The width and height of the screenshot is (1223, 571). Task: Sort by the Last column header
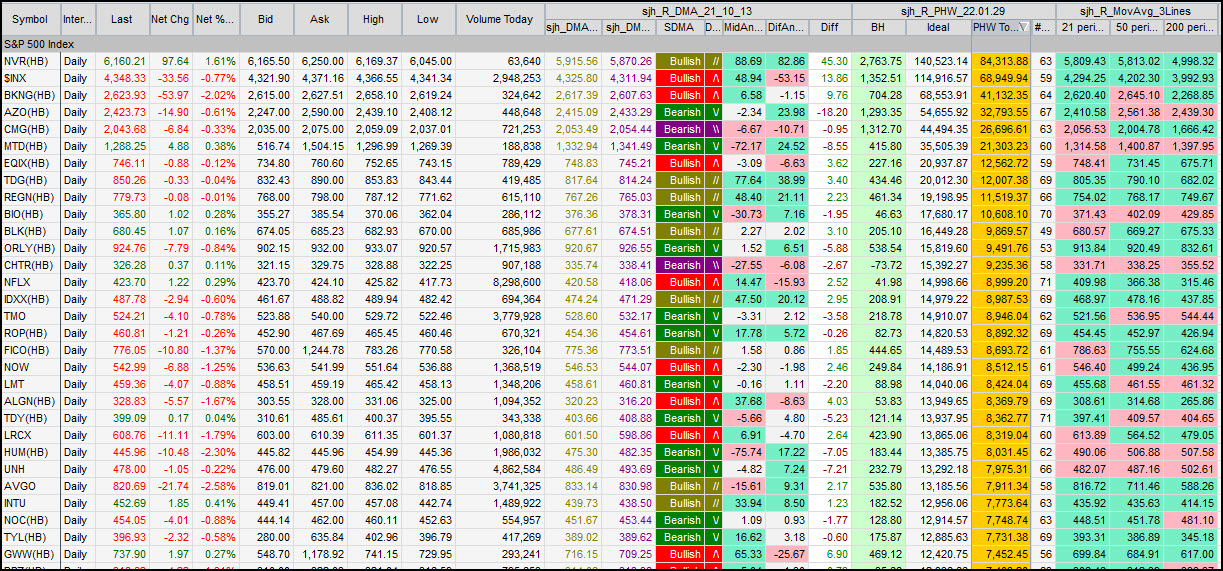pyautogui.click(x=121, y=19)
